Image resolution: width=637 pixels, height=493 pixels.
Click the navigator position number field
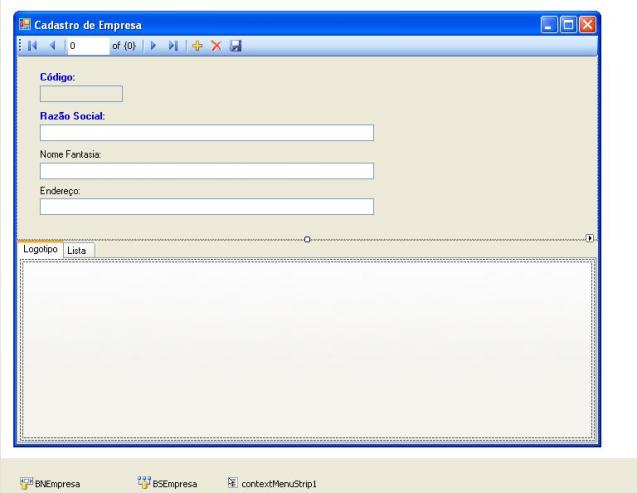point(88,46)
